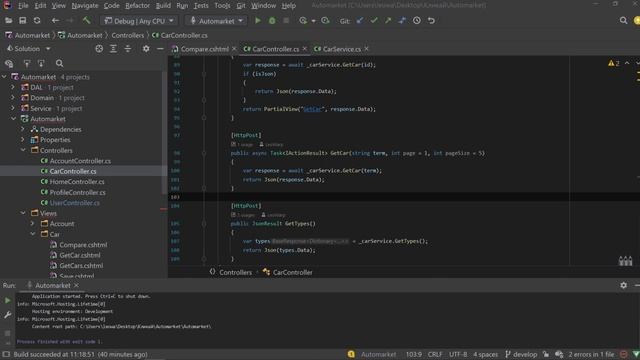Screen dimensions: 640x360
Task: Expand the Domain project node
Action: [13, 98]
